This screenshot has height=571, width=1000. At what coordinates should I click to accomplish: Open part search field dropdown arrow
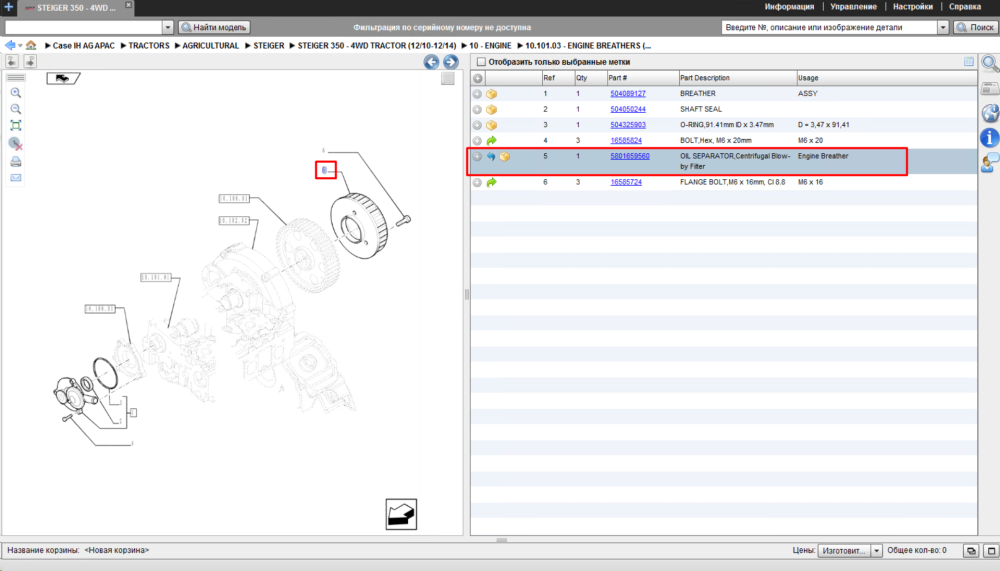(x=943, y=27)
